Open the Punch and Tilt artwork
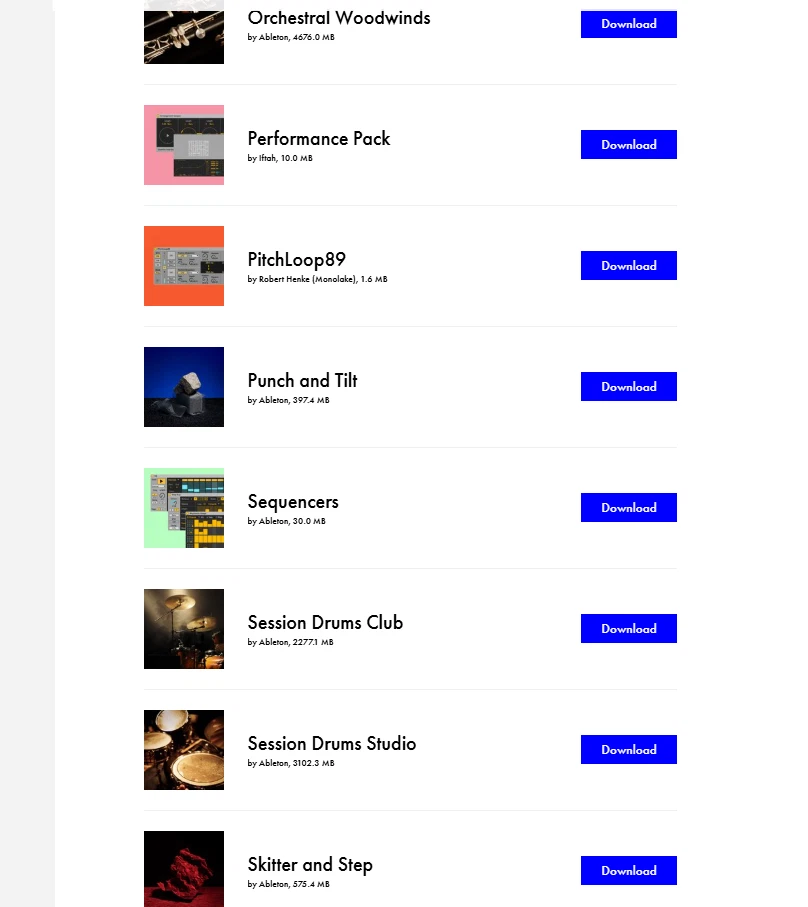Screen dimensions: 808x907 [x=184, y=387]
